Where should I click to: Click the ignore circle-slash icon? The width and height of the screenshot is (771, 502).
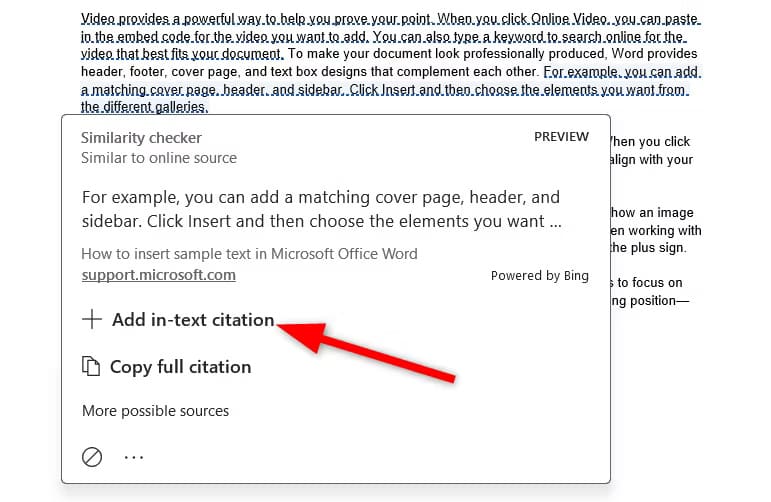tap(92, 457)
